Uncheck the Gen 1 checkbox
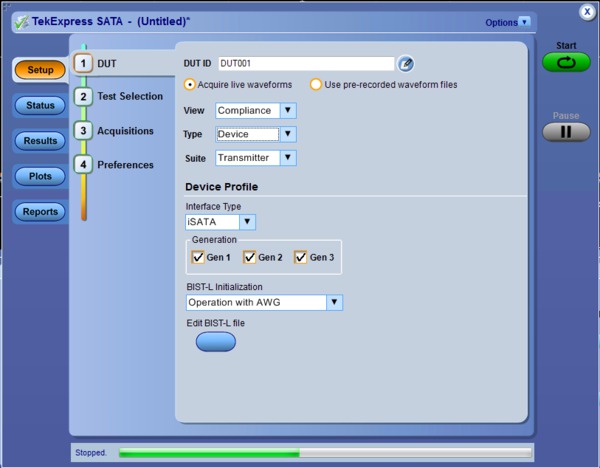Viewport: 600px width, 468px height. coord(198,257)
